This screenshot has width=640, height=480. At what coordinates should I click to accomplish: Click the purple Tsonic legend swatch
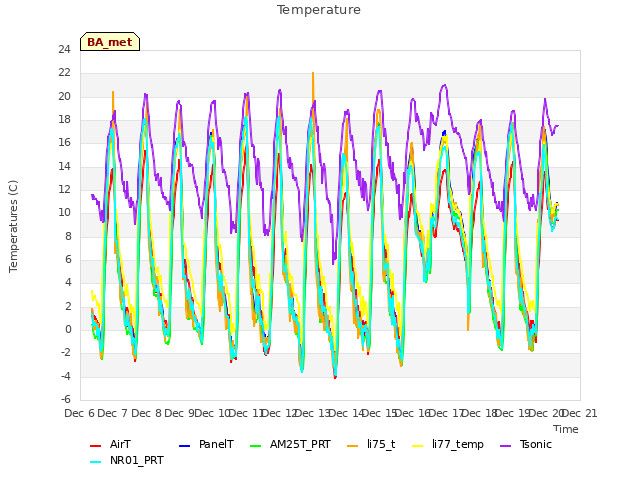(x=505, y=446)
